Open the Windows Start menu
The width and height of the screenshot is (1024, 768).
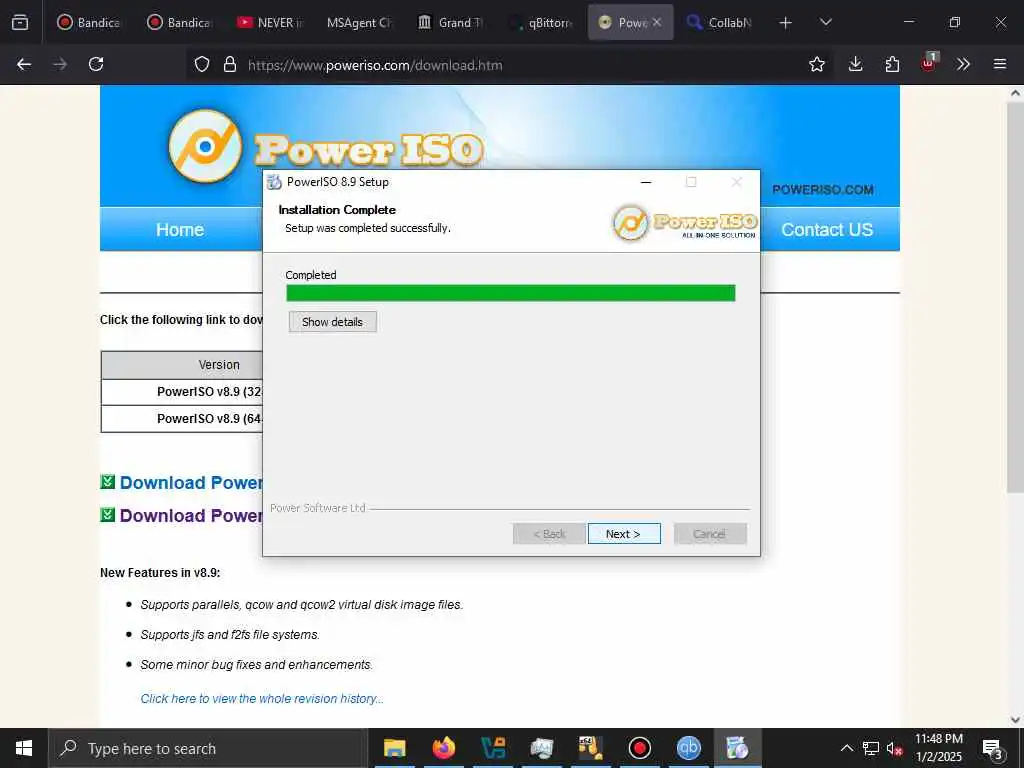[x=24, y=748]
